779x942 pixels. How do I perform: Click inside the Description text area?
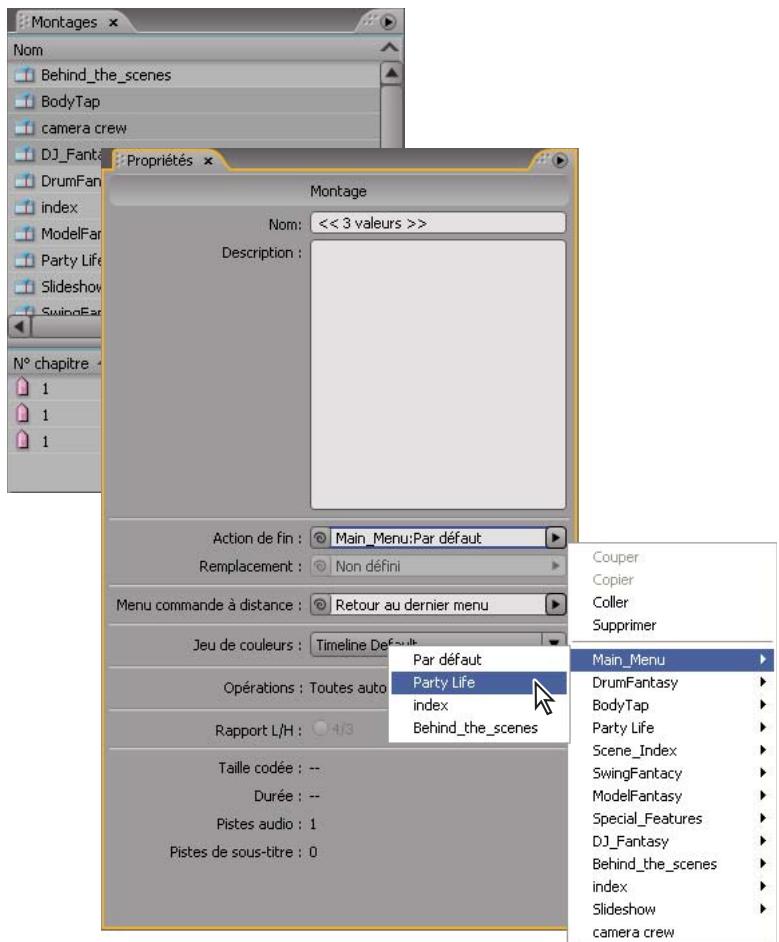coord(438,374)
